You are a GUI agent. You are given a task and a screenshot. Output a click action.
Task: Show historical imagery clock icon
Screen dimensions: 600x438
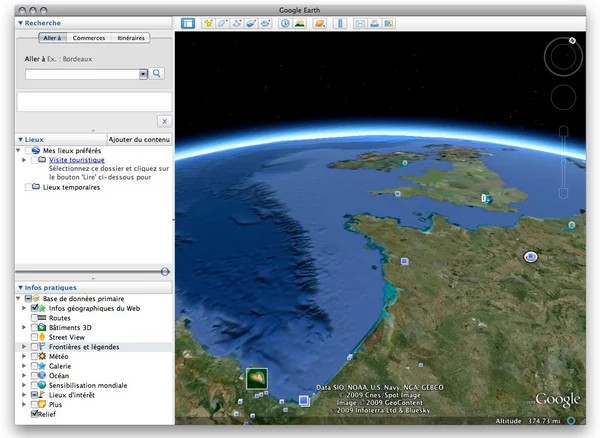point(285,23)
